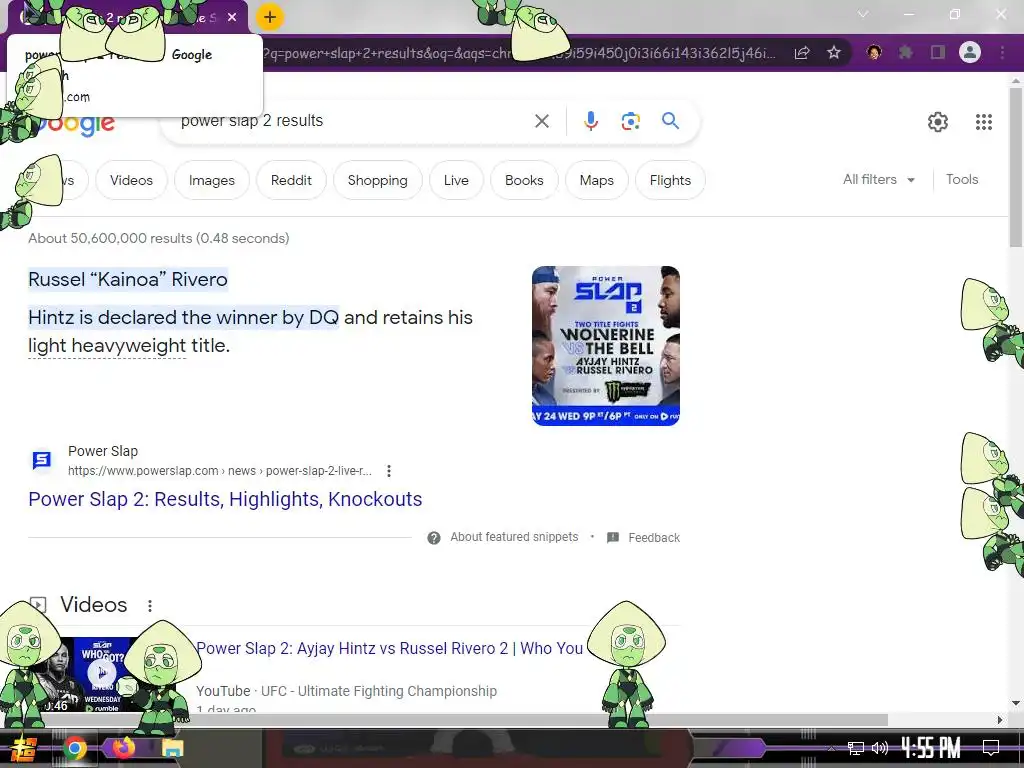Viewport: 1024px width, 768px height.
Task: Play the Who You Got video thumbnail
Action: pos(101,673)
